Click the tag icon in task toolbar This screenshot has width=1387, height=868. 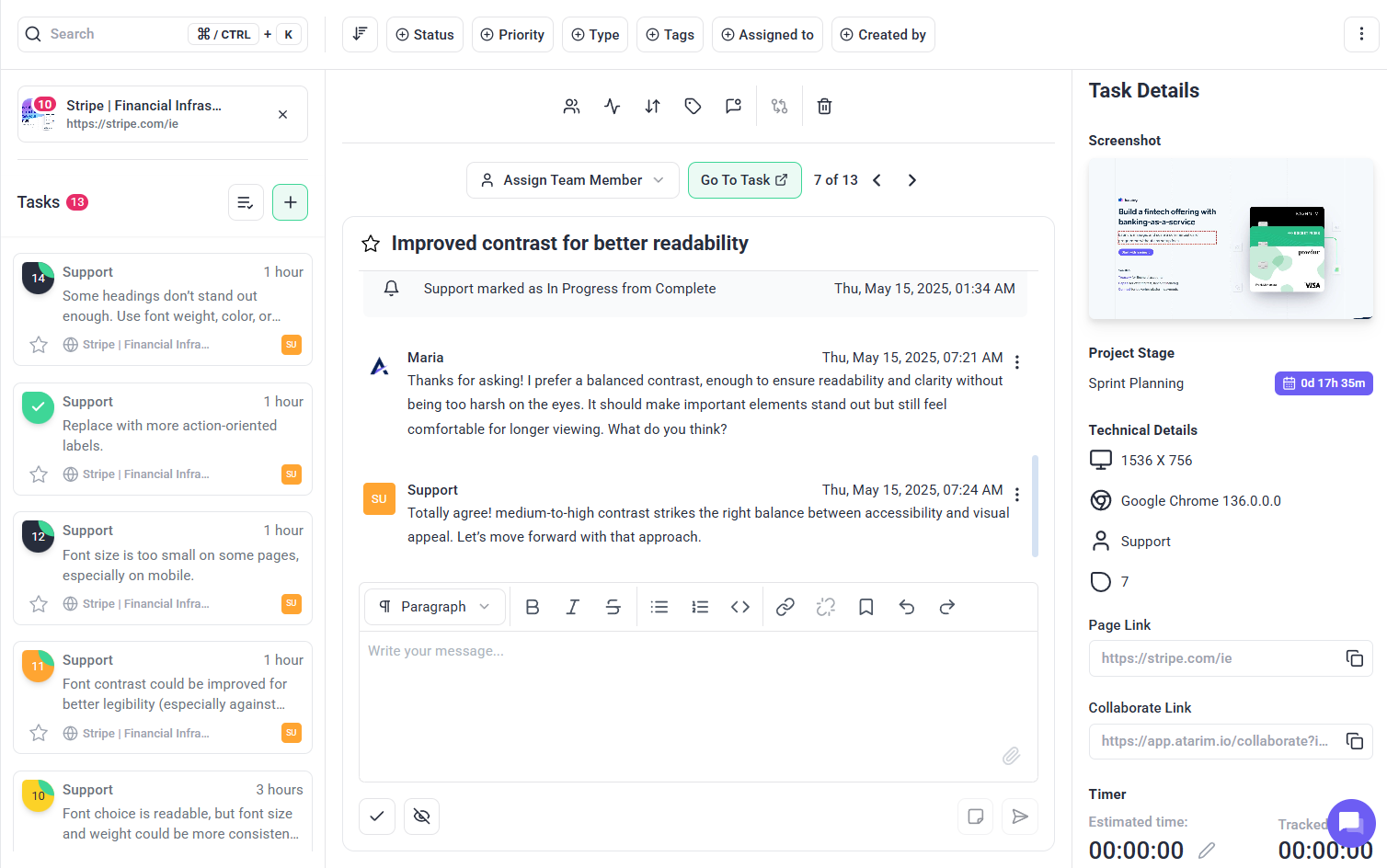tap(693, 107)
